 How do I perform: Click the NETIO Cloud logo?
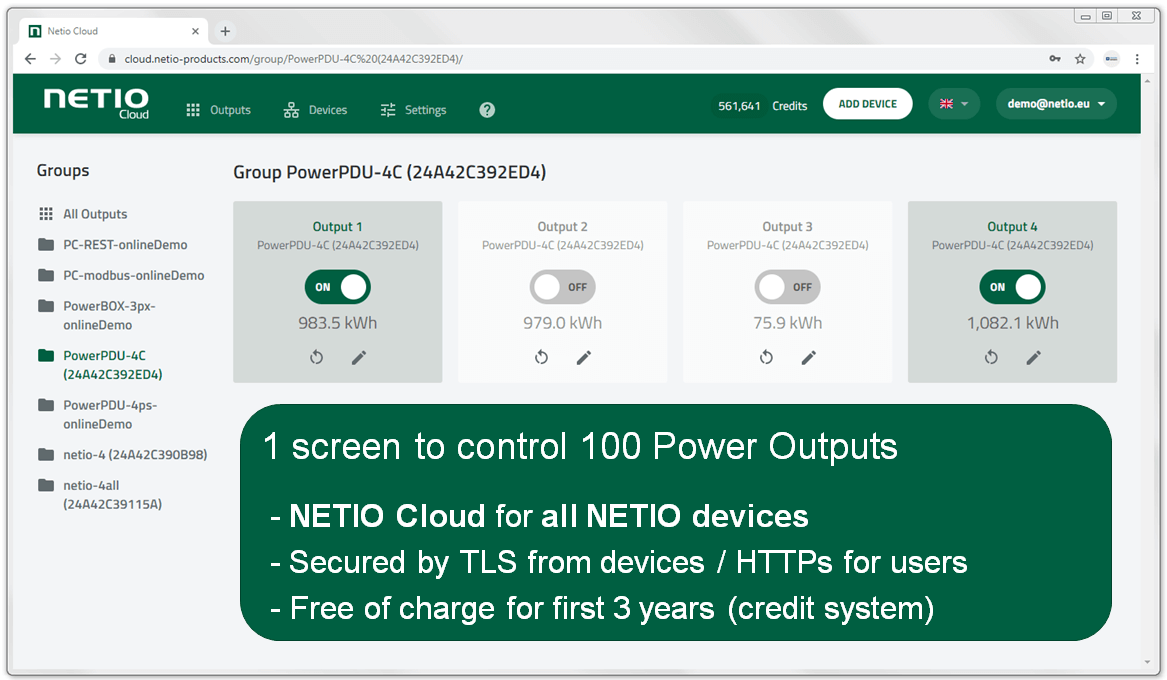(96, 103)
